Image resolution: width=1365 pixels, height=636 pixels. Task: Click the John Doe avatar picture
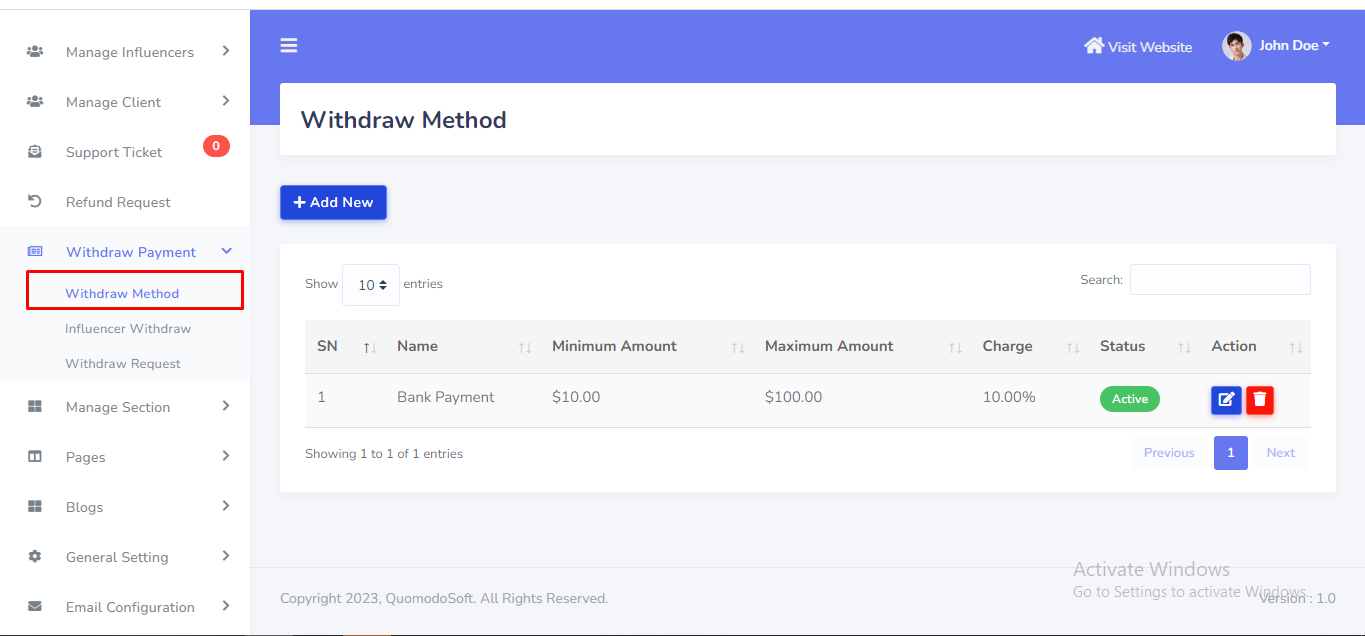pos(1236,46)
